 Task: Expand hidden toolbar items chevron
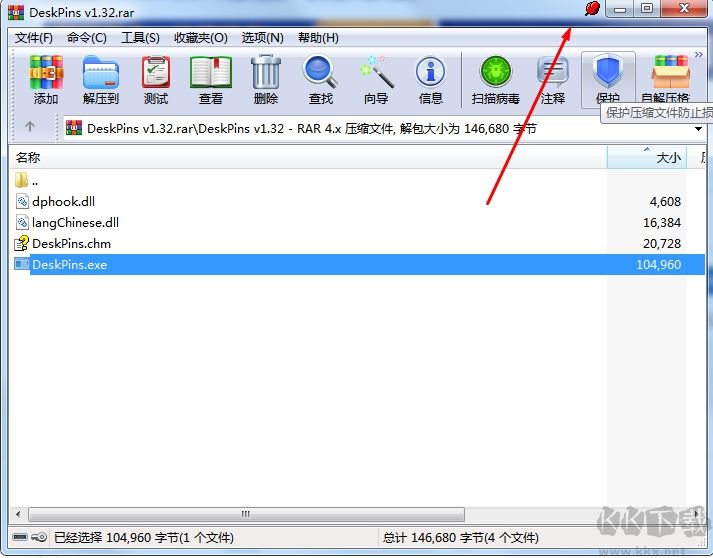tap(698, 55)
